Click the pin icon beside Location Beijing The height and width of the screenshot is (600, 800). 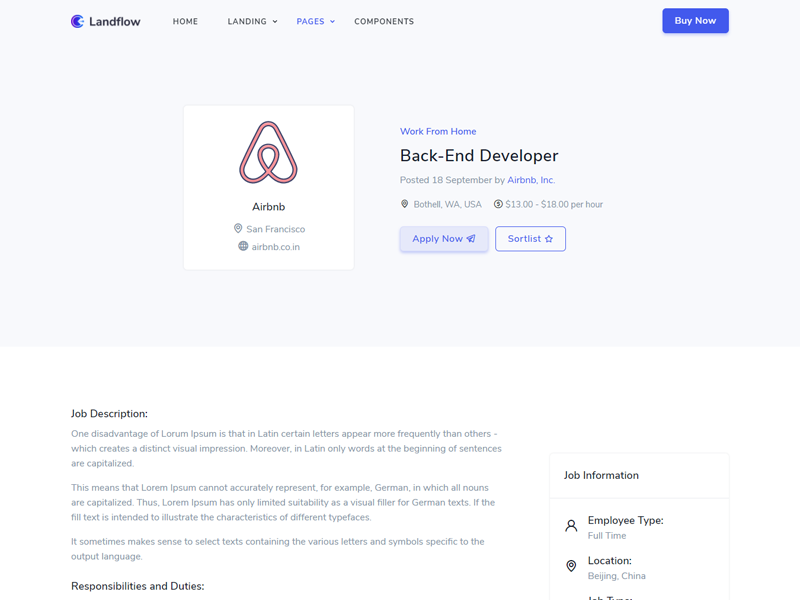[x=571, y=566]
